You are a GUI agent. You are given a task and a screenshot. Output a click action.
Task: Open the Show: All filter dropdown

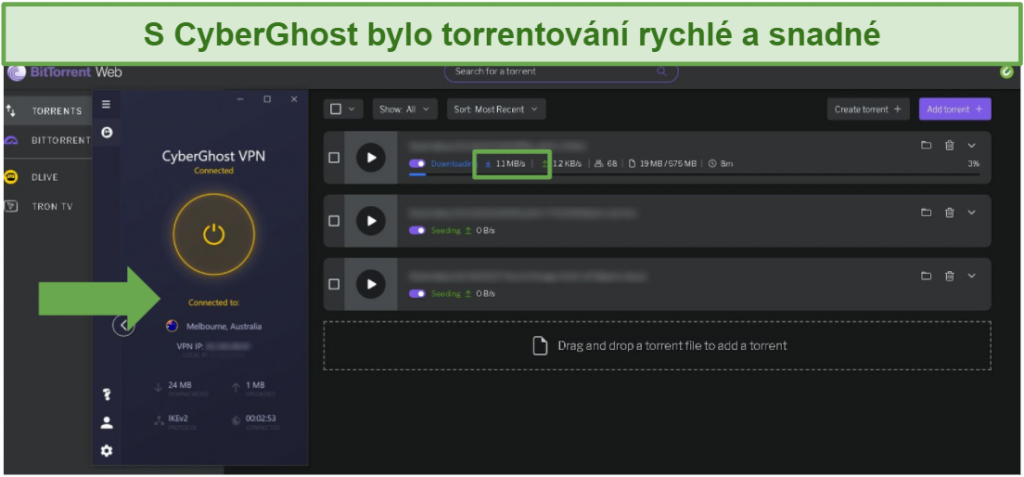[405, 109]
